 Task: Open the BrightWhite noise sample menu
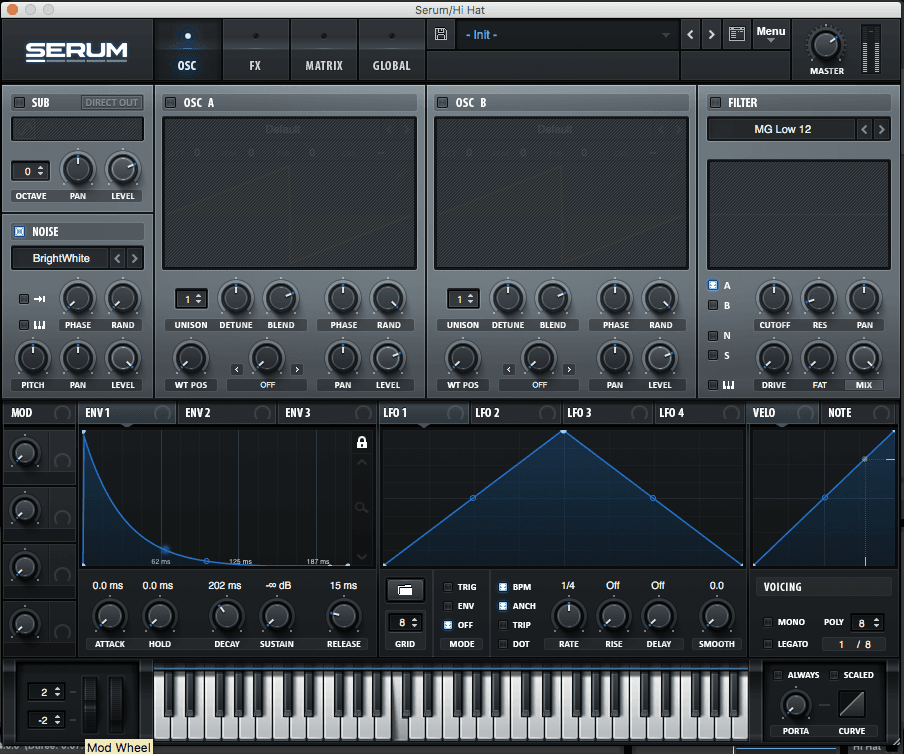coord(61,258)
